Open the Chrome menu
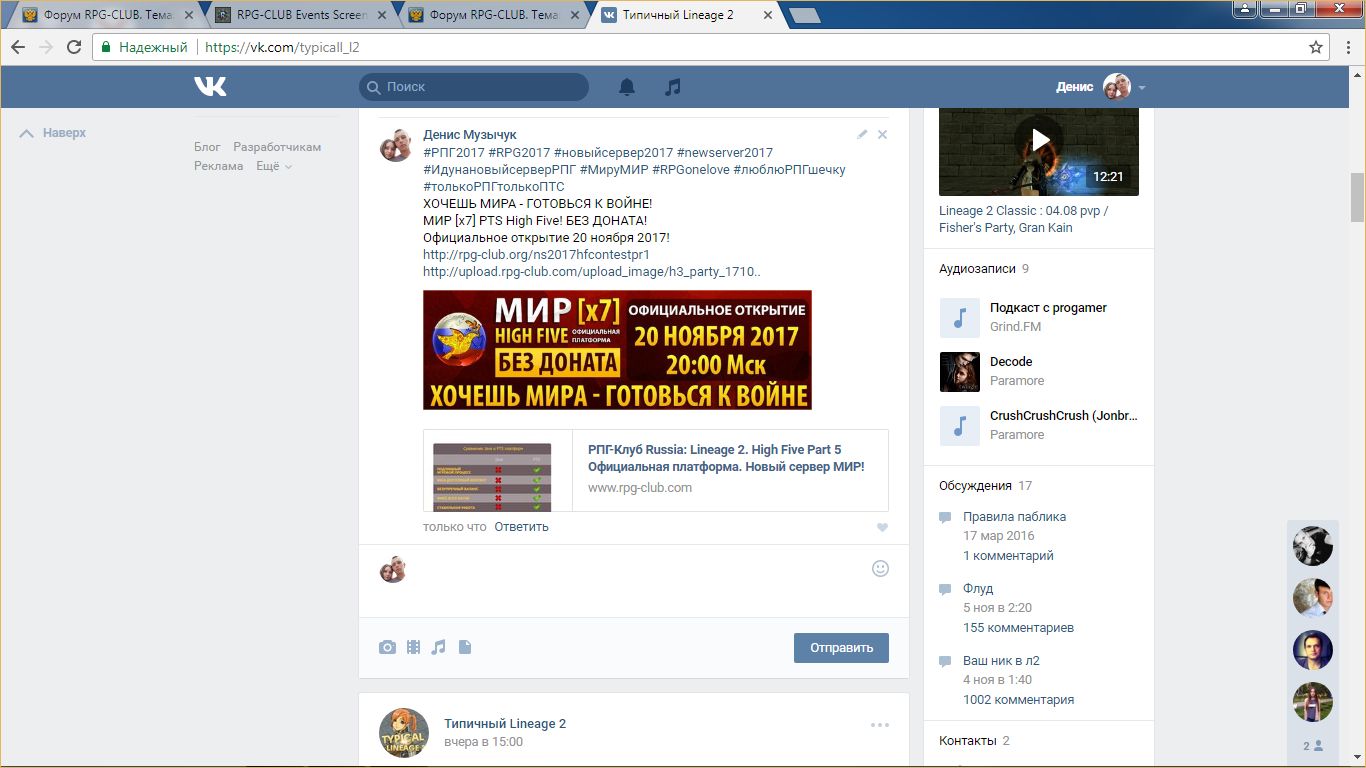The width and height of the screenshot is (1366, 768). point(1347,47)
